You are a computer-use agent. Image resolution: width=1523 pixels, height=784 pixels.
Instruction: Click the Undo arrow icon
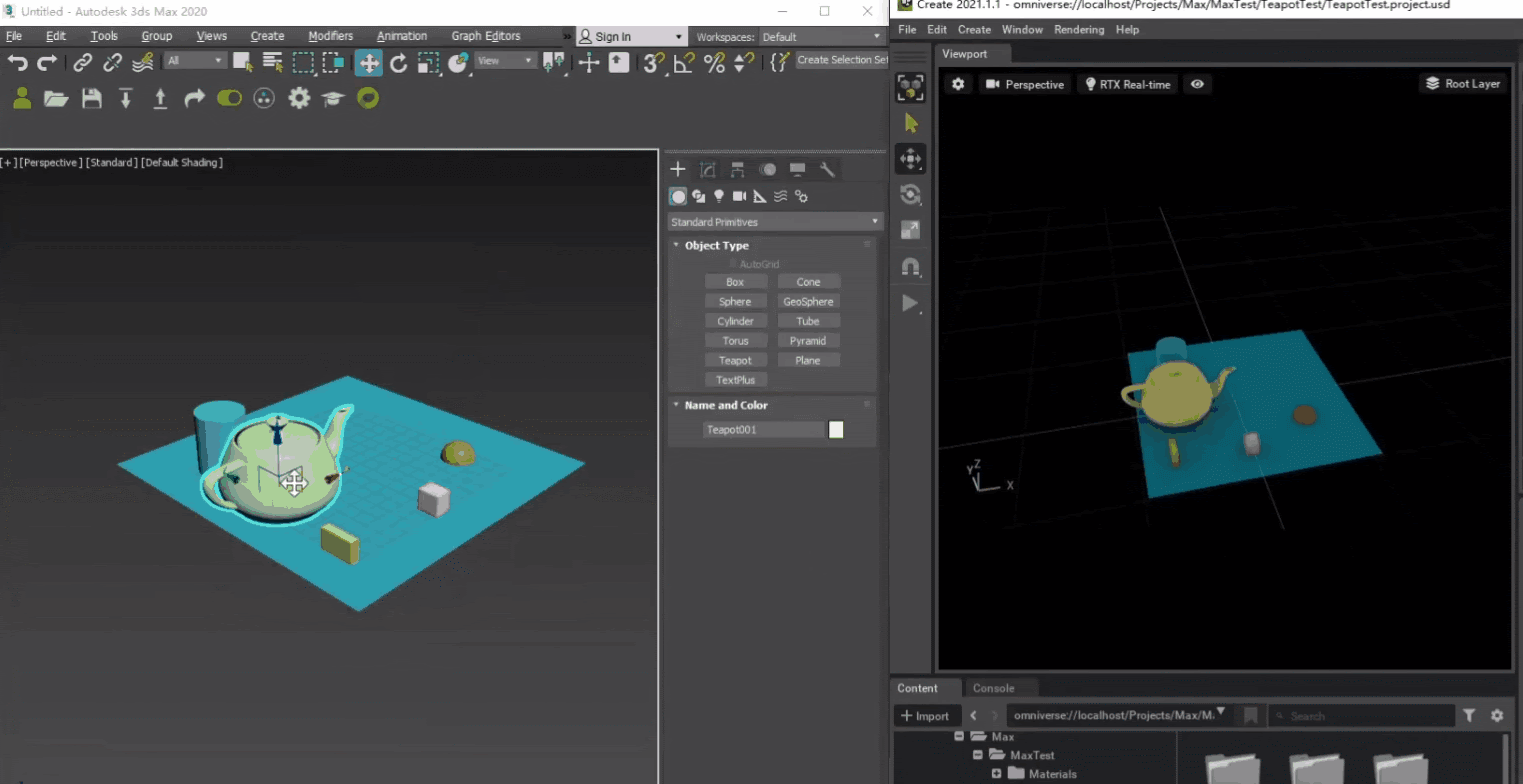18,63
